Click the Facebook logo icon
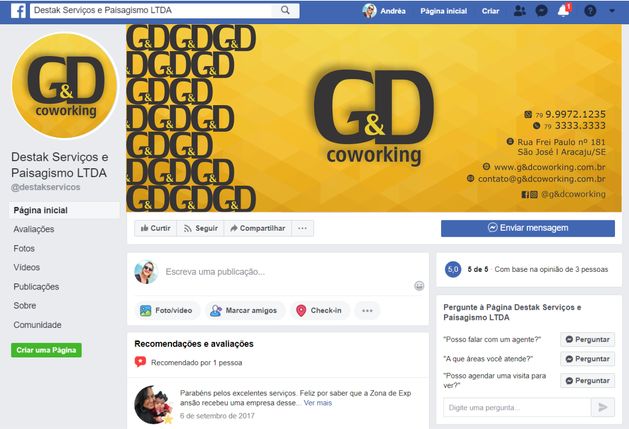The image size is (629, 429). point(18,11)
